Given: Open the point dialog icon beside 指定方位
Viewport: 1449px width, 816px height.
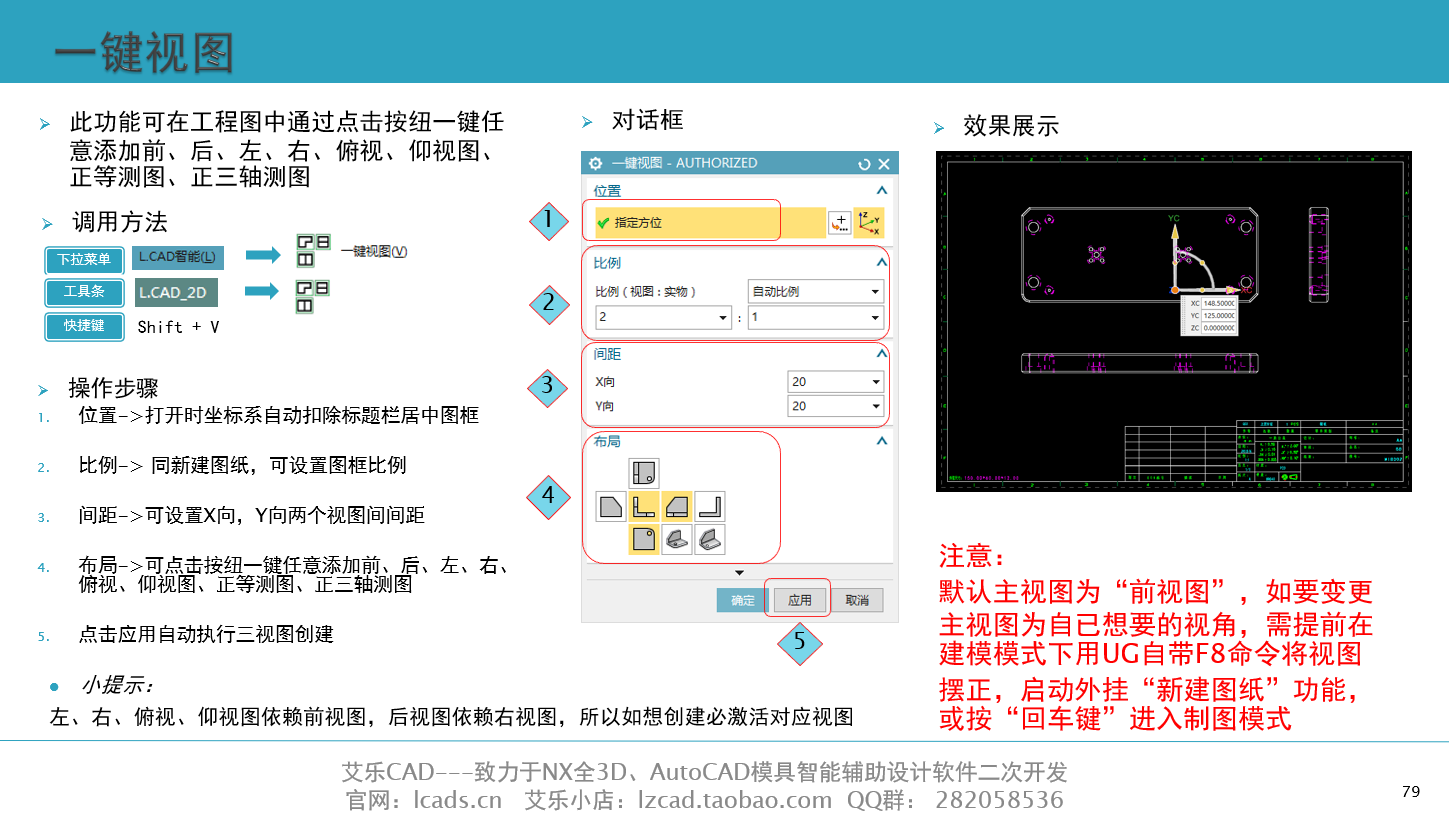Looking at the screenshot, I should [x=840, y=223].
